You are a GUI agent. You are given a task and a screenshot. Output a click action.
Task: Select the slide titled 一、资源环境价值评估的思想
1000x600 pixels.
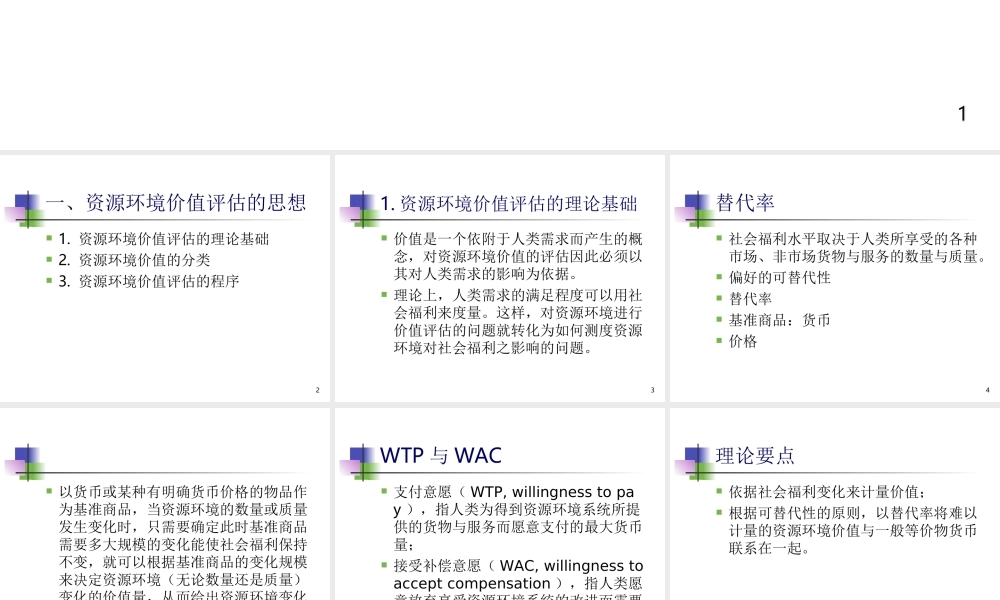click(x=164, y=277)
